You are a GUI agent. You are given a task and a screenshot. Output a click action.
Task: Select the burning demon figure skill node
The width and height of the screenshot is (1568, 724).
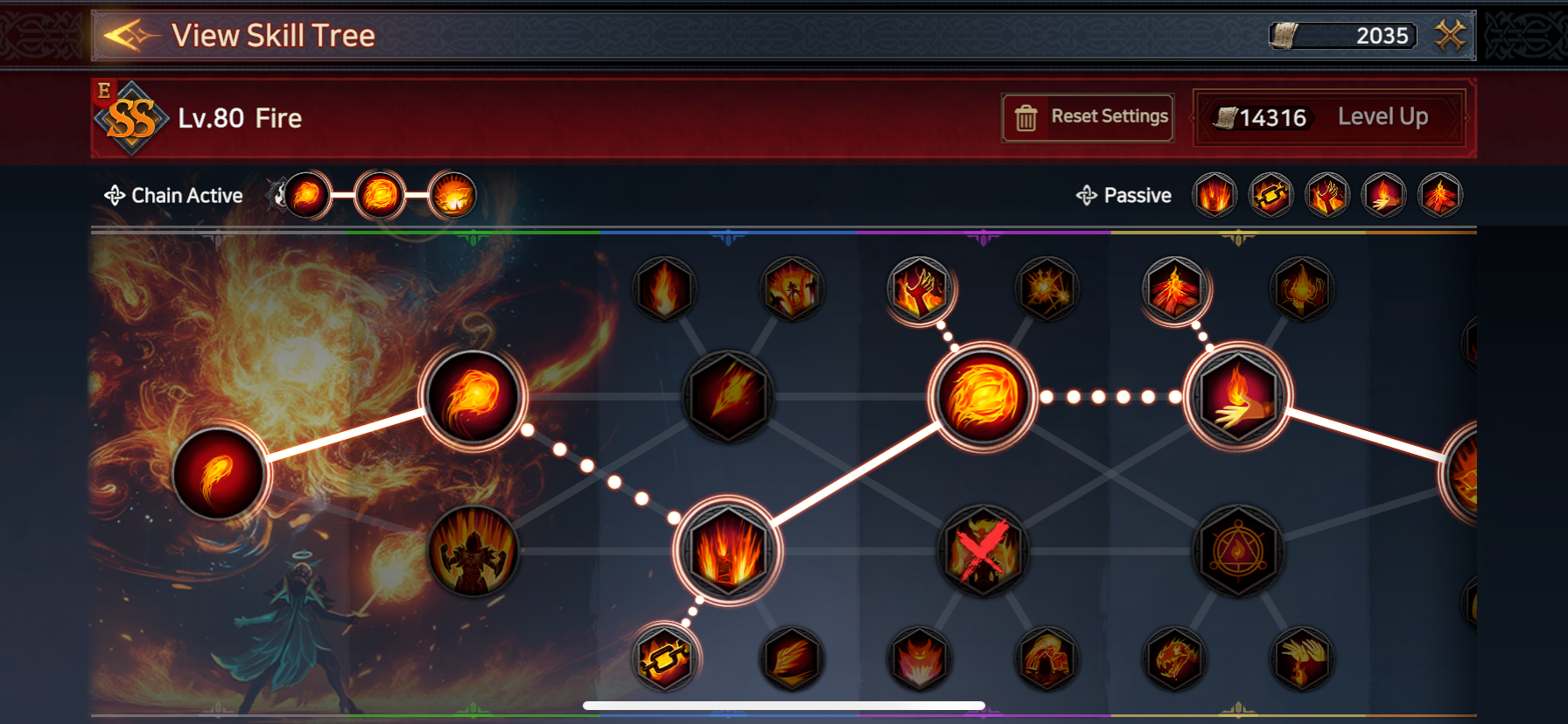coord(472,551)
